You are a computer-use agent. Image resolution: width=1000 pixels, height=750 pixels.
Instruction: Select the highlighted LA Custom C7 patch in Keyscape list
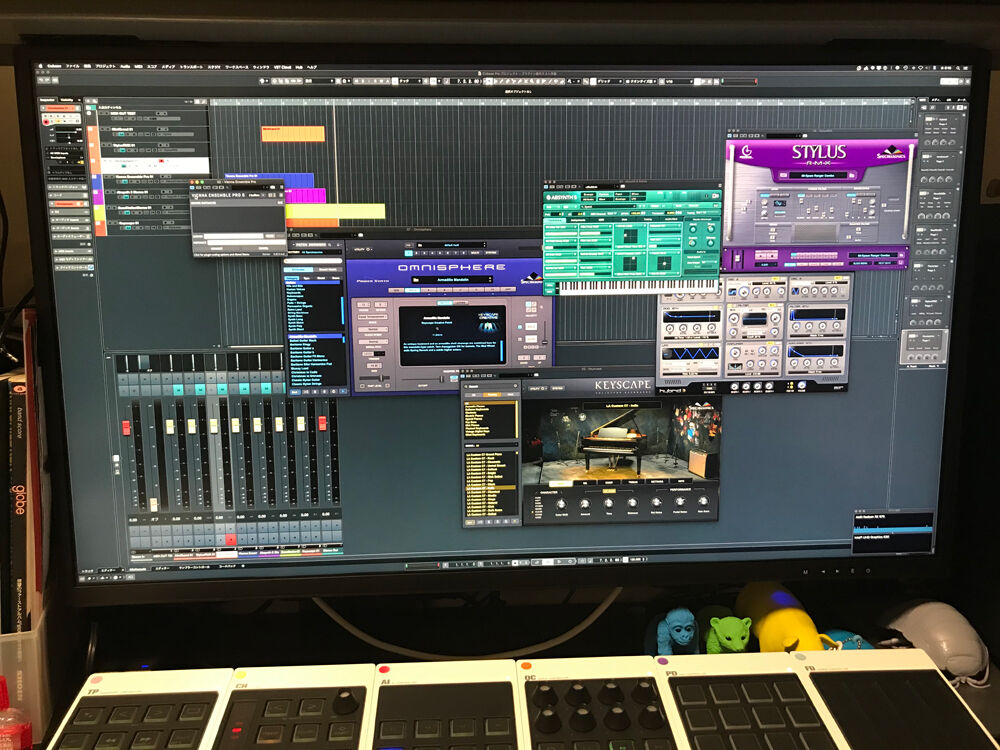click(x=490, y=487)
